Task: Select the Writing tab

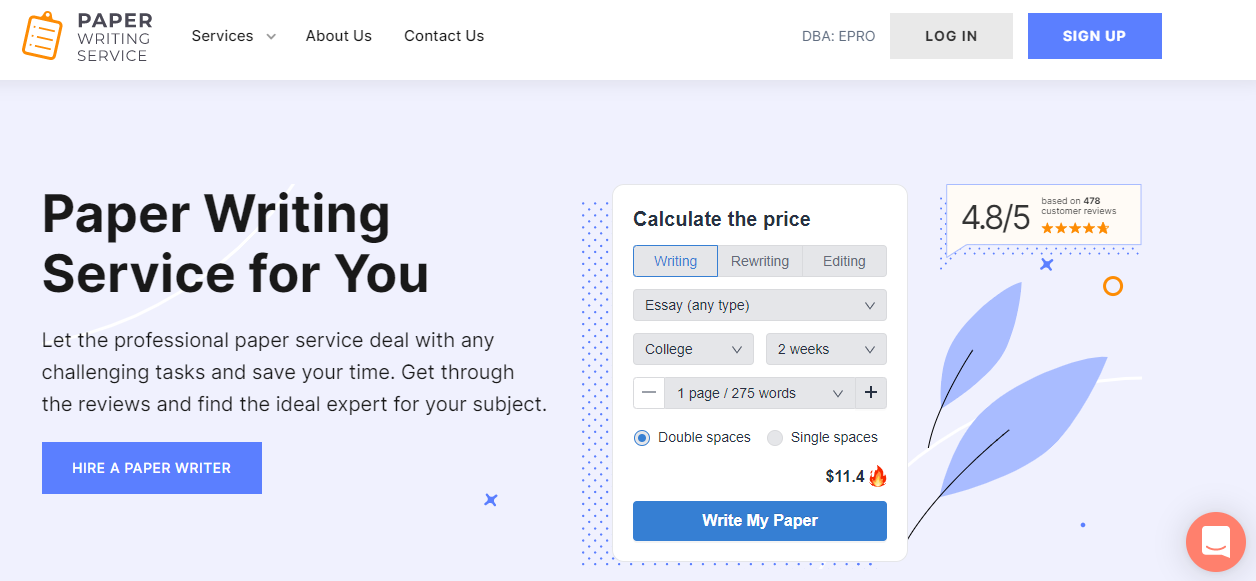Action: click(x=675, y=261)
